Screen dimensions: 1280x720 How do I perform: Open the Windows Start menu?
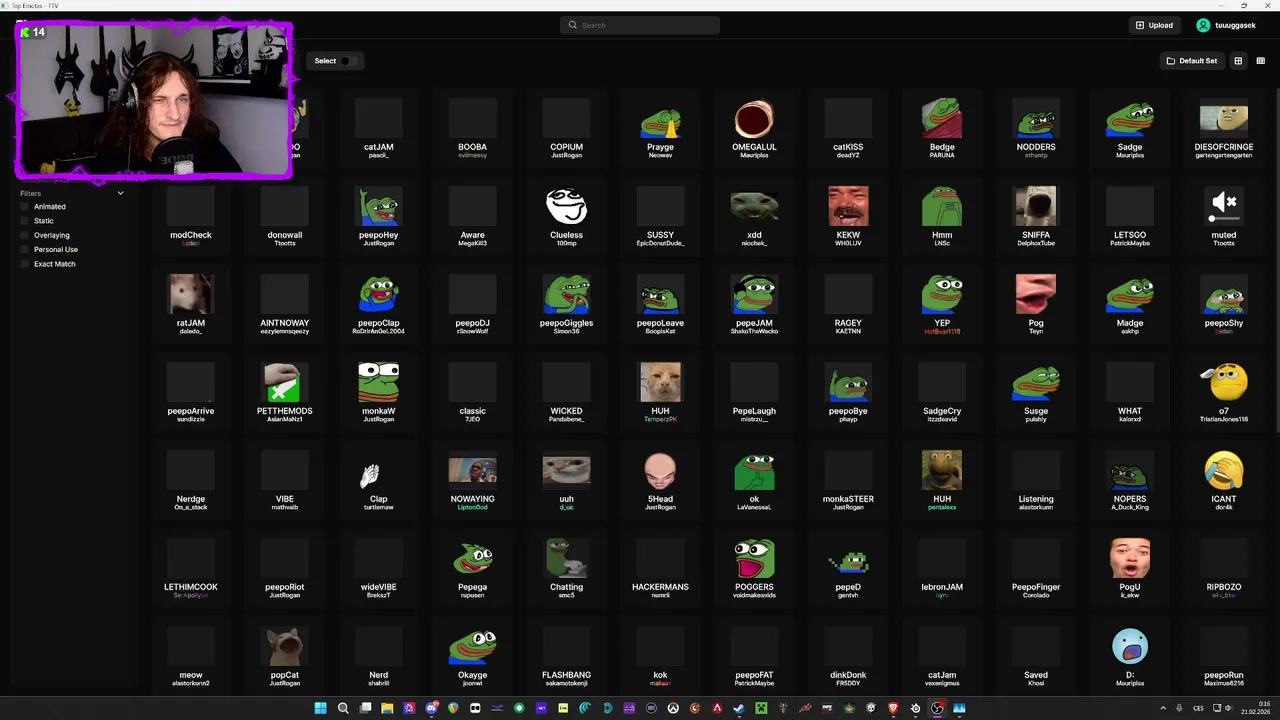[320, 708]
